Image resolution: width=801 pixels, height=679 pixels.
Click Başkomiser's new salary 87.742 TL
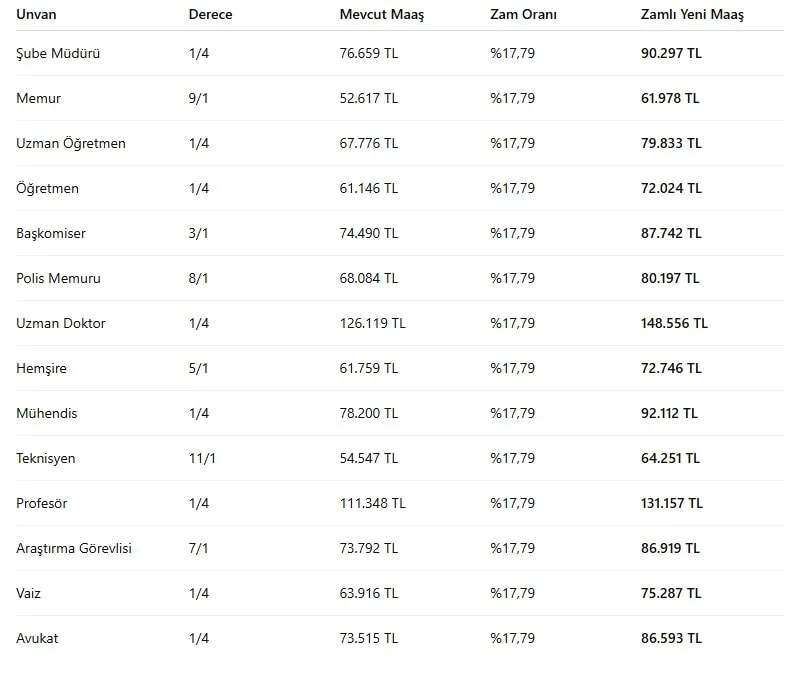pos(671,234)
